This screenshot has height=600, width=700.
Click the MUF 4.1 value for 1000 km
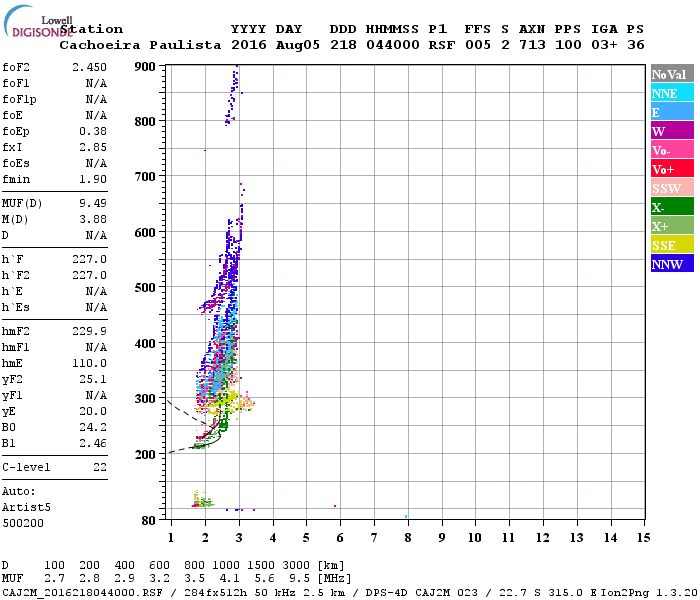coord(229,579)
